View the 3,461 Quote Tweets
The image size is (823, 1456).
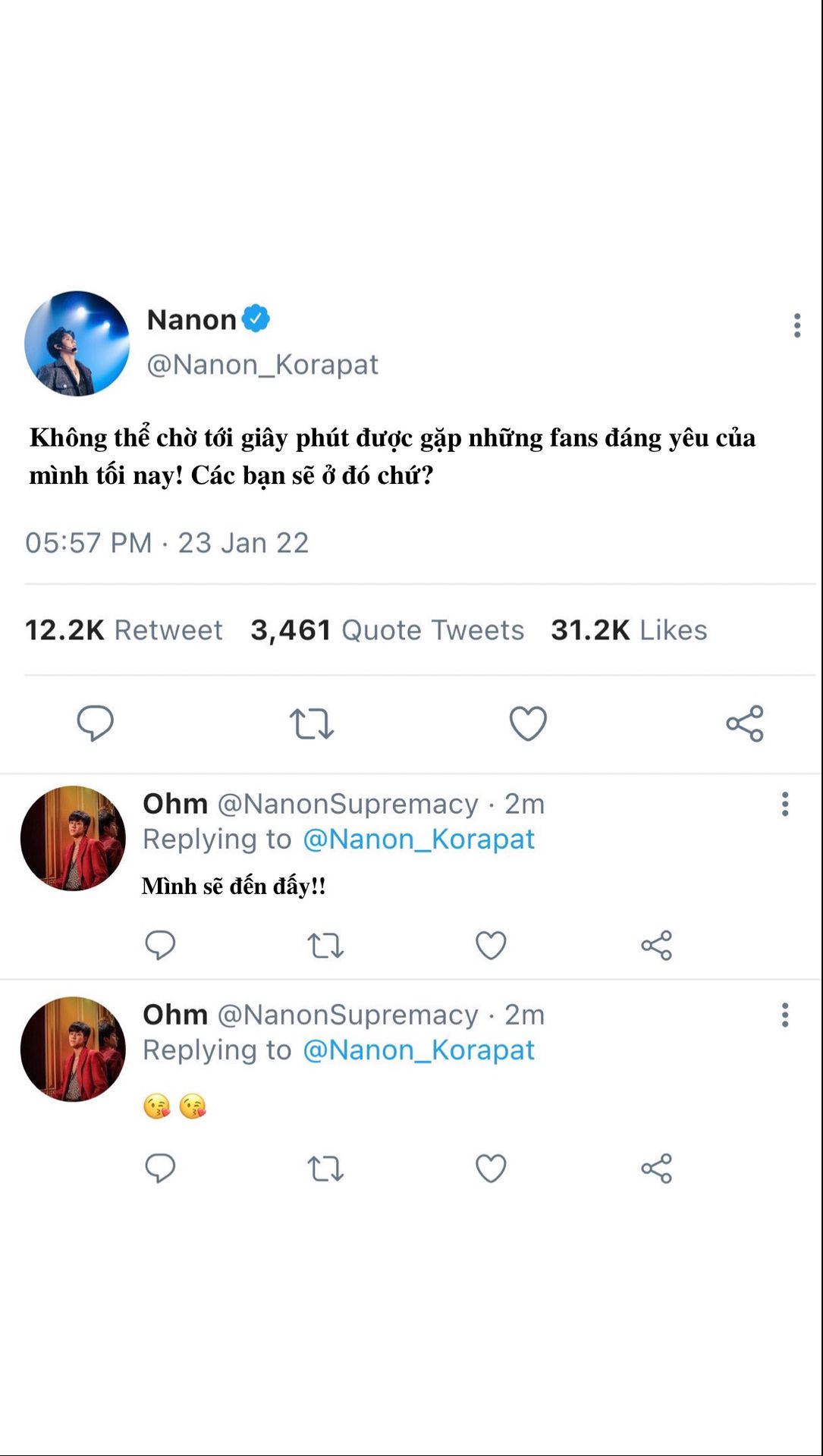click(387, 630)
